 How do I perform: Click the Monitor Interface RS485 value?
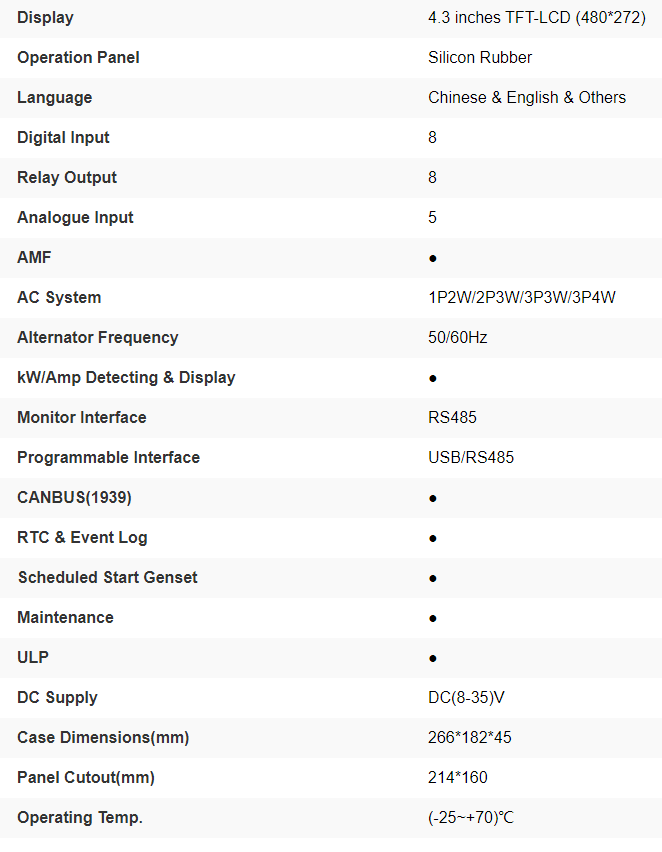point(453,417)
